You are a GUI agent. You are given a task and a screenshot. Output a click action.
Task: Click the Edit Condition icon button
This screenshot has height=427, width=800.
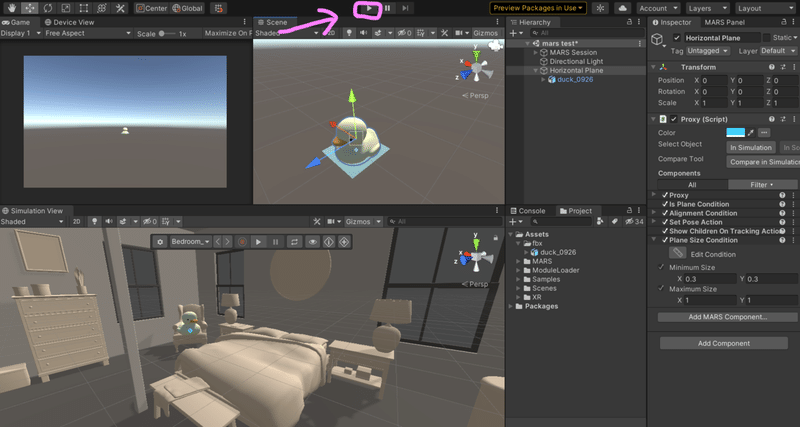(678, 253)
